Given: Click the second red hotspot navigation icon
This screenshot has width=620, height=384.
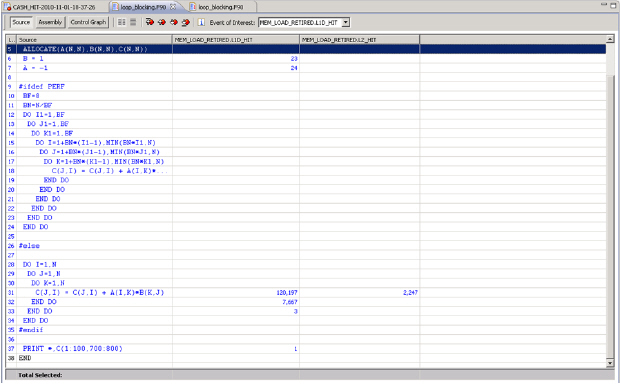Looking at the screenshot, I should tap(161, 22).
